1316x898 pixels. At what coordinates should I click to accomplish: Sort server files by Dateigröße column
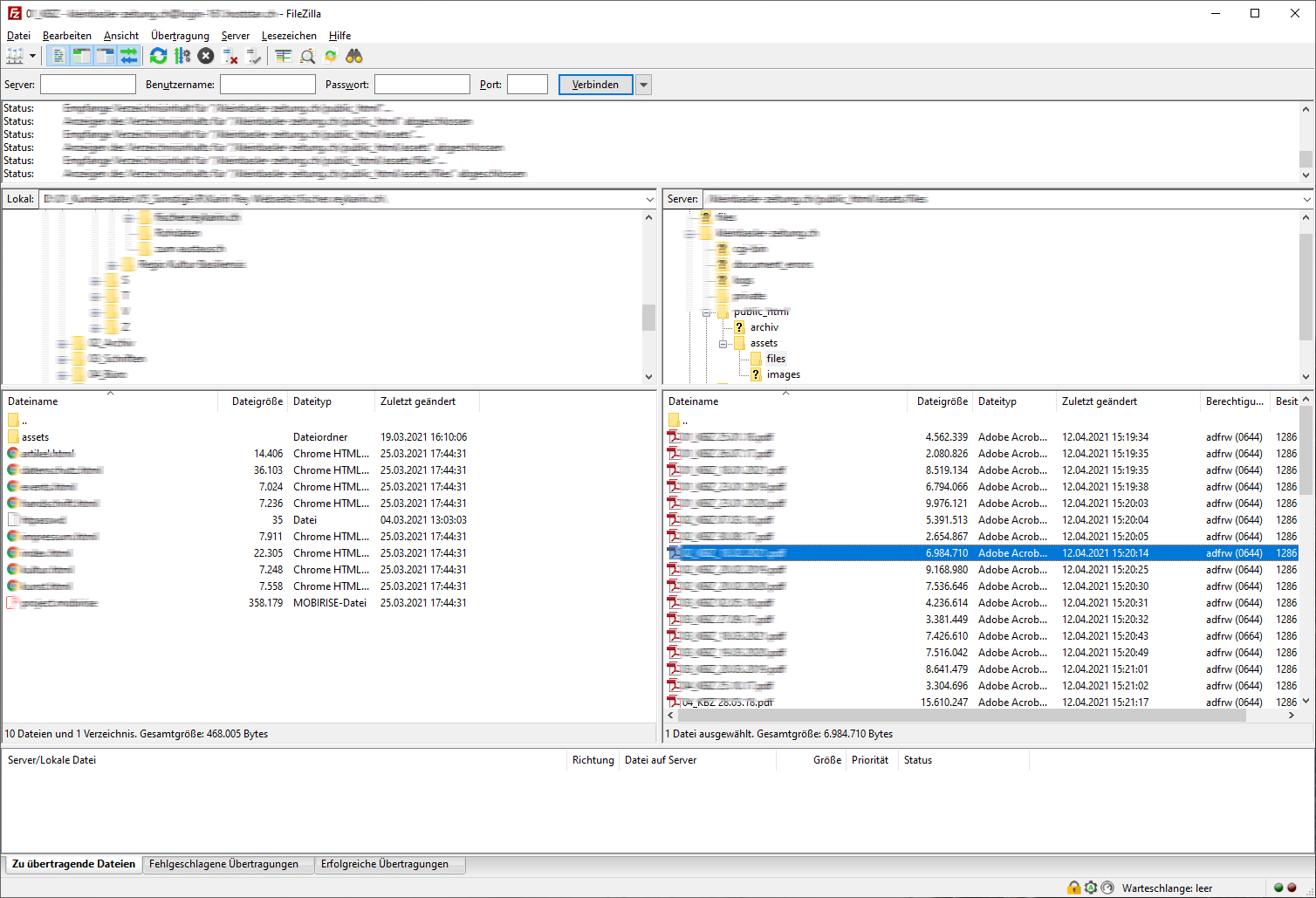coord(942,401)
